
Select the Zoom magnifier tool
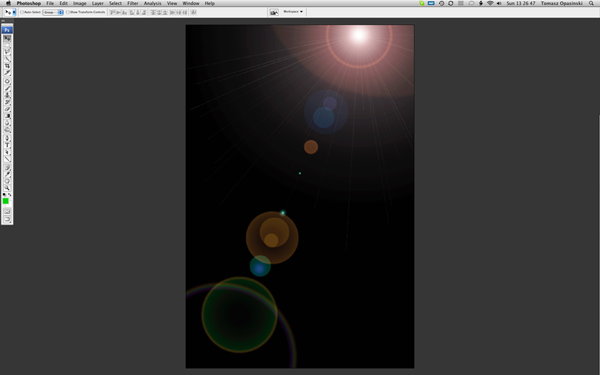click(x=7, y=188)
